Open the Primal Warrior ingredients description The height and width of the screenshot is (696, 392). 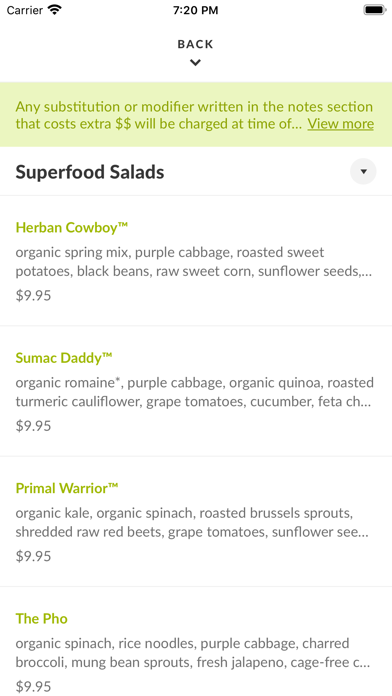point(192,522)
